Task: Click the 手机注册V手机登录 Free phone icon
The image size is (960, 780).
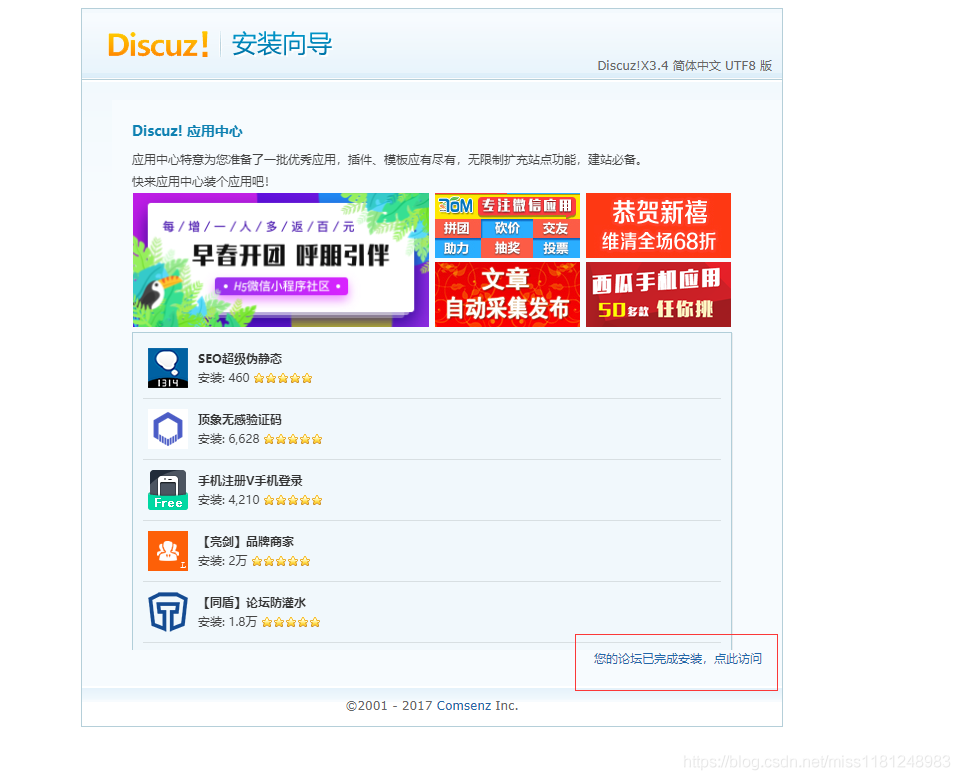Action: click(168, 490)
